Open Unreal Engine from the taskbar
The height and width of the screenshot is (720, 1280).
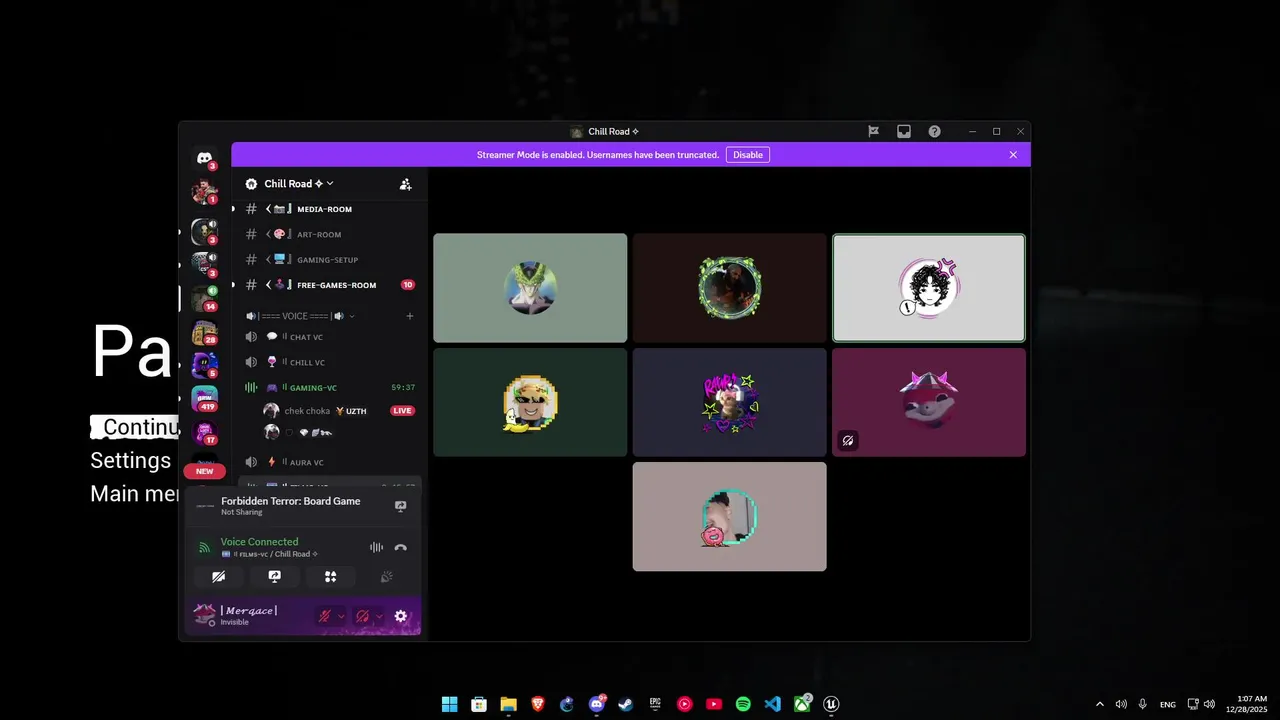[x=831, y=704]
